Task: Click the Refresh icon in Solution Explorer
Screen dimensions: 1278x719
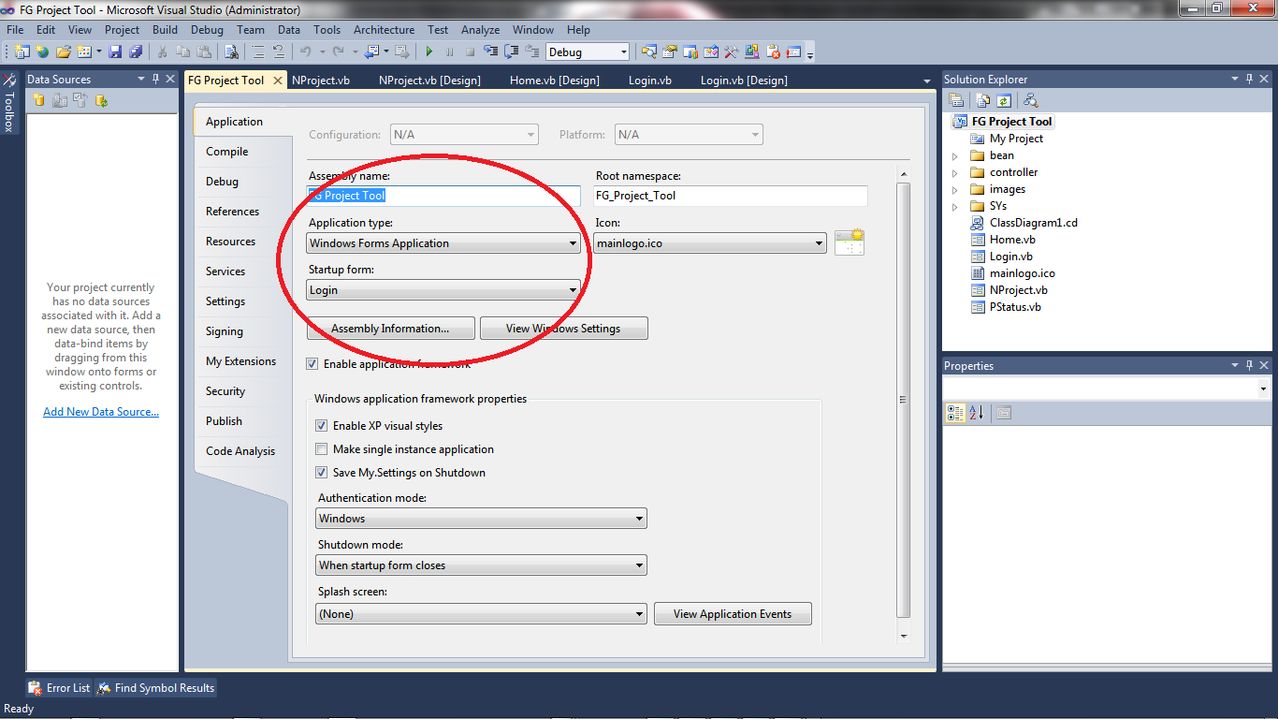Action: (x=1003, y=100)
